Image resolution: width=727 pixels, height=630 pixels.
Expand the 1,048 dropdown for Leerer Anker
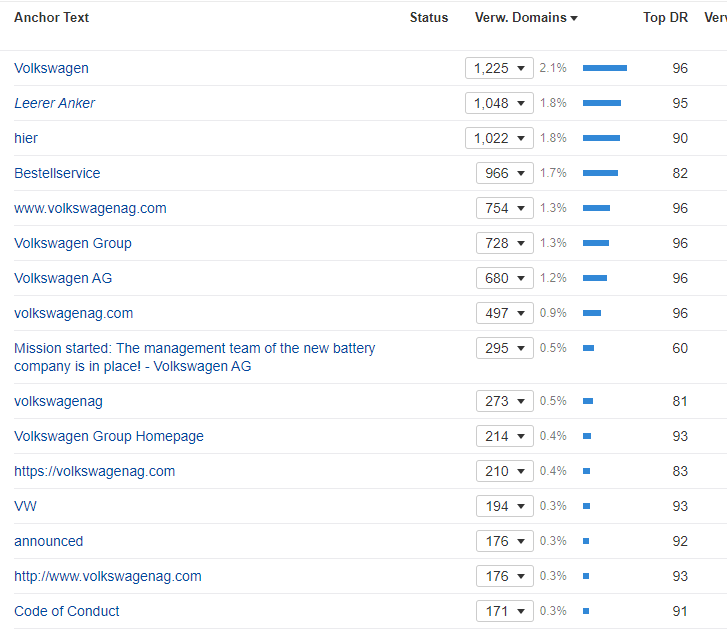tap(499, 103)
